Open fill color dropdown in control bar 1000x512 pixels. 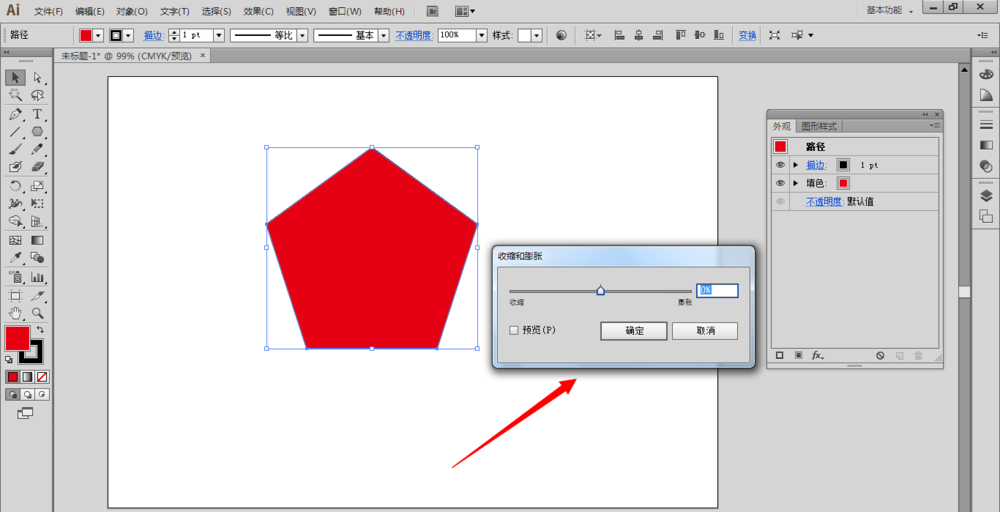pyautogui.click(x=98, y=36)
